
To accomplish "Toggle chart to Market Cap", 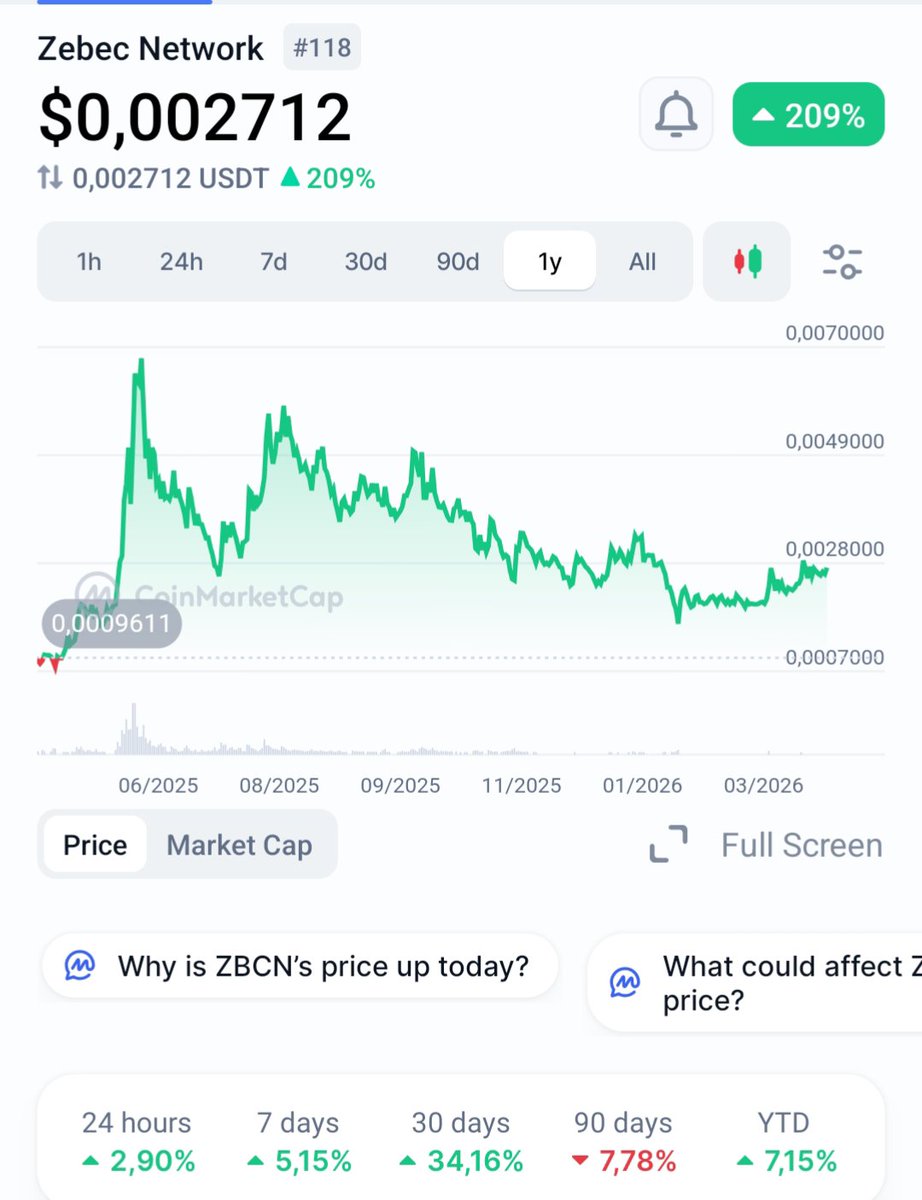I will pyautogui.click(x=239, y=845).
